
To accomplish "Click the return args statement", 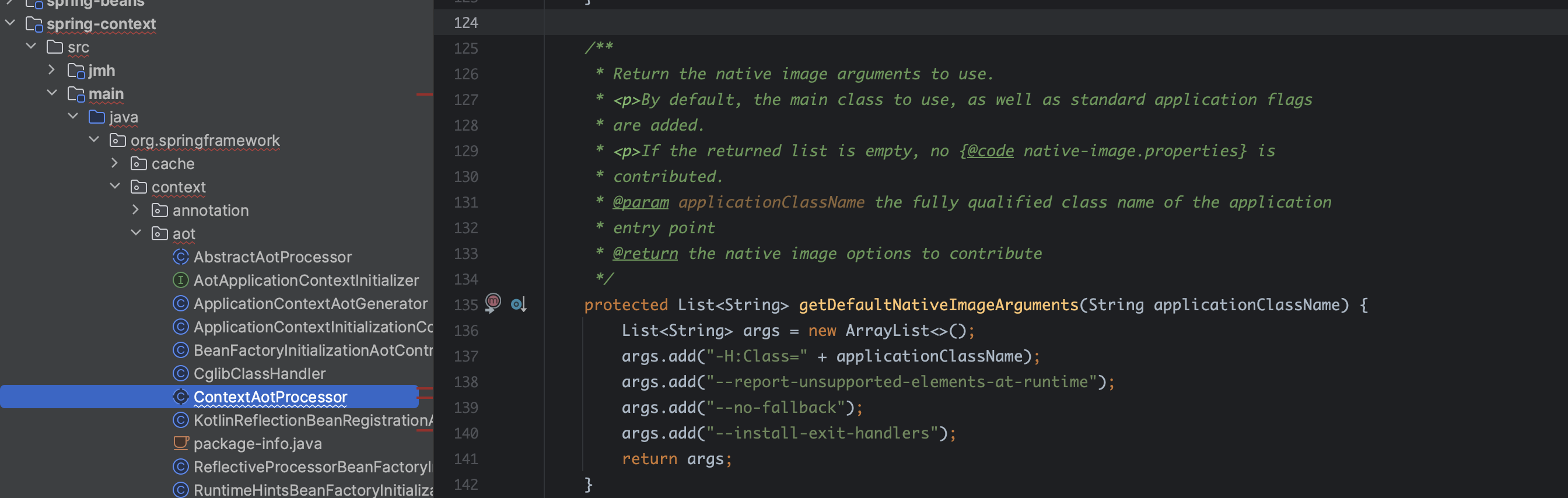I will pos(676,458).
